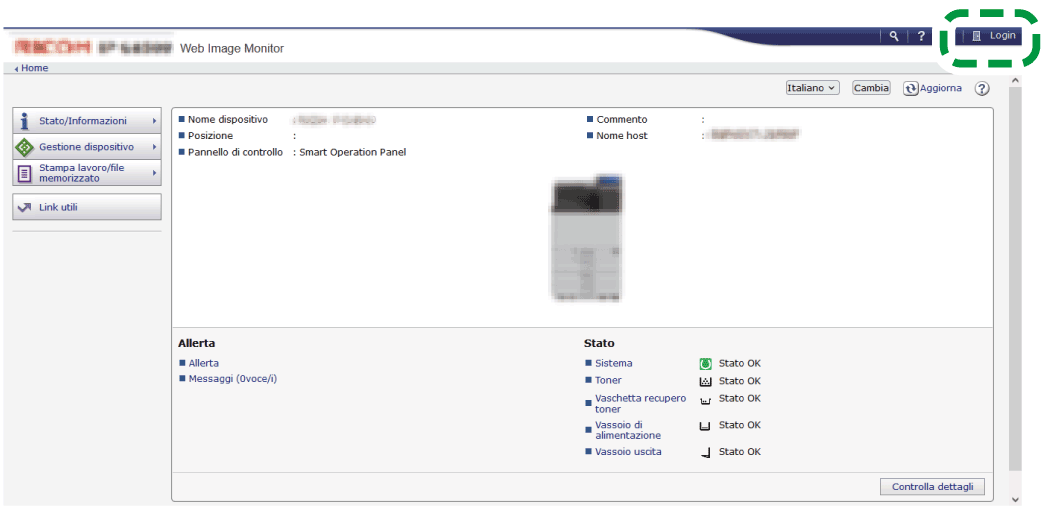The height and width of the screenshot is (512, 1051).
Task: Click the output tray status icon
Action: (704, 454)
